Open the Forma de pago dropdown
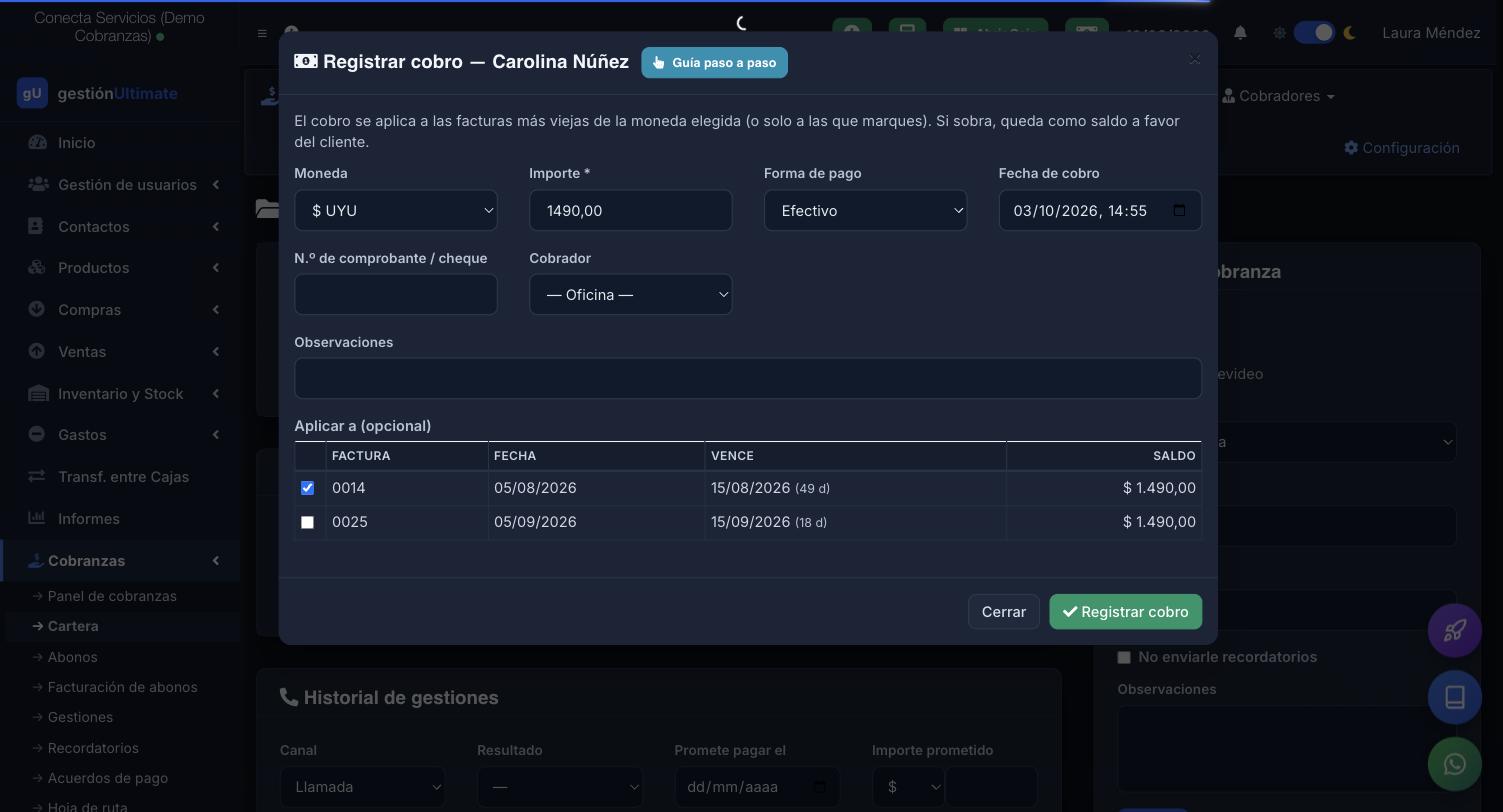Viewport: 1503px width, 812px height. click(x=865, y=210)
